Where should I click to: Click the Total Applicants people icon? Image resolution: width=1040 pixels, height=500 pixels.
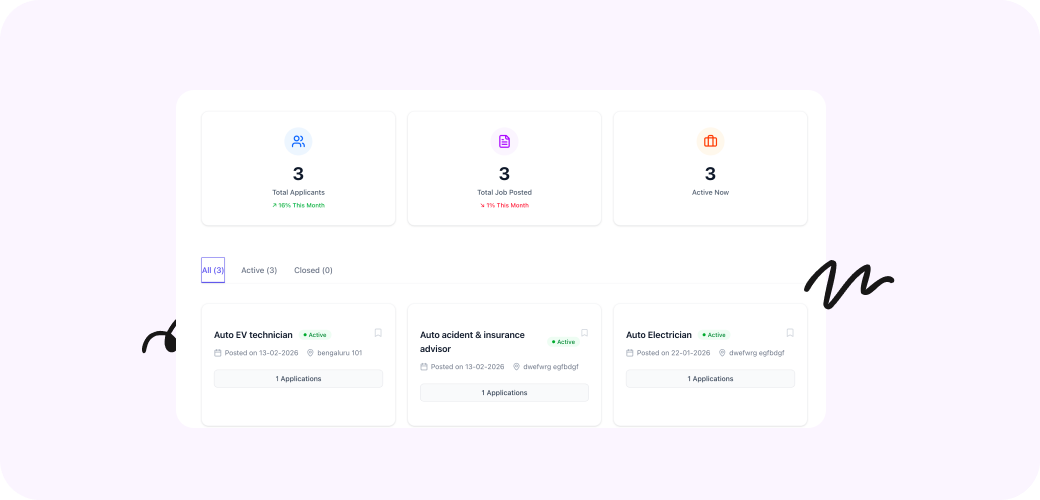(298, 141)
